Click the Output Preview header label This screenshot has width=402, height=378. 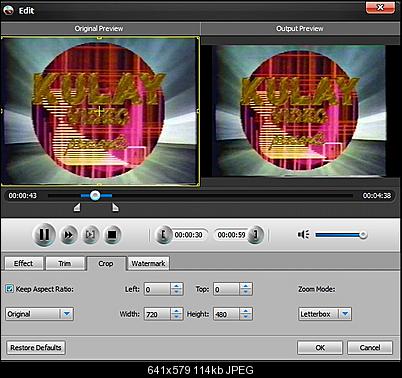[x=300, y=29]
